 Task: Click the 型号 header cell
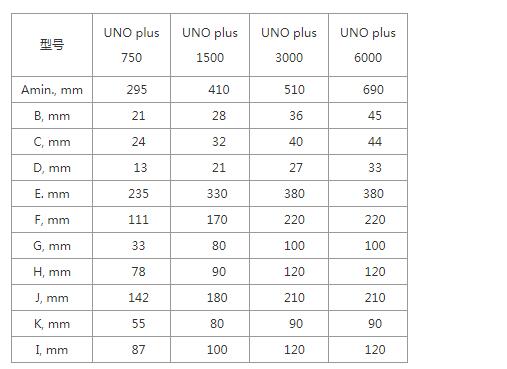[52, 45]
